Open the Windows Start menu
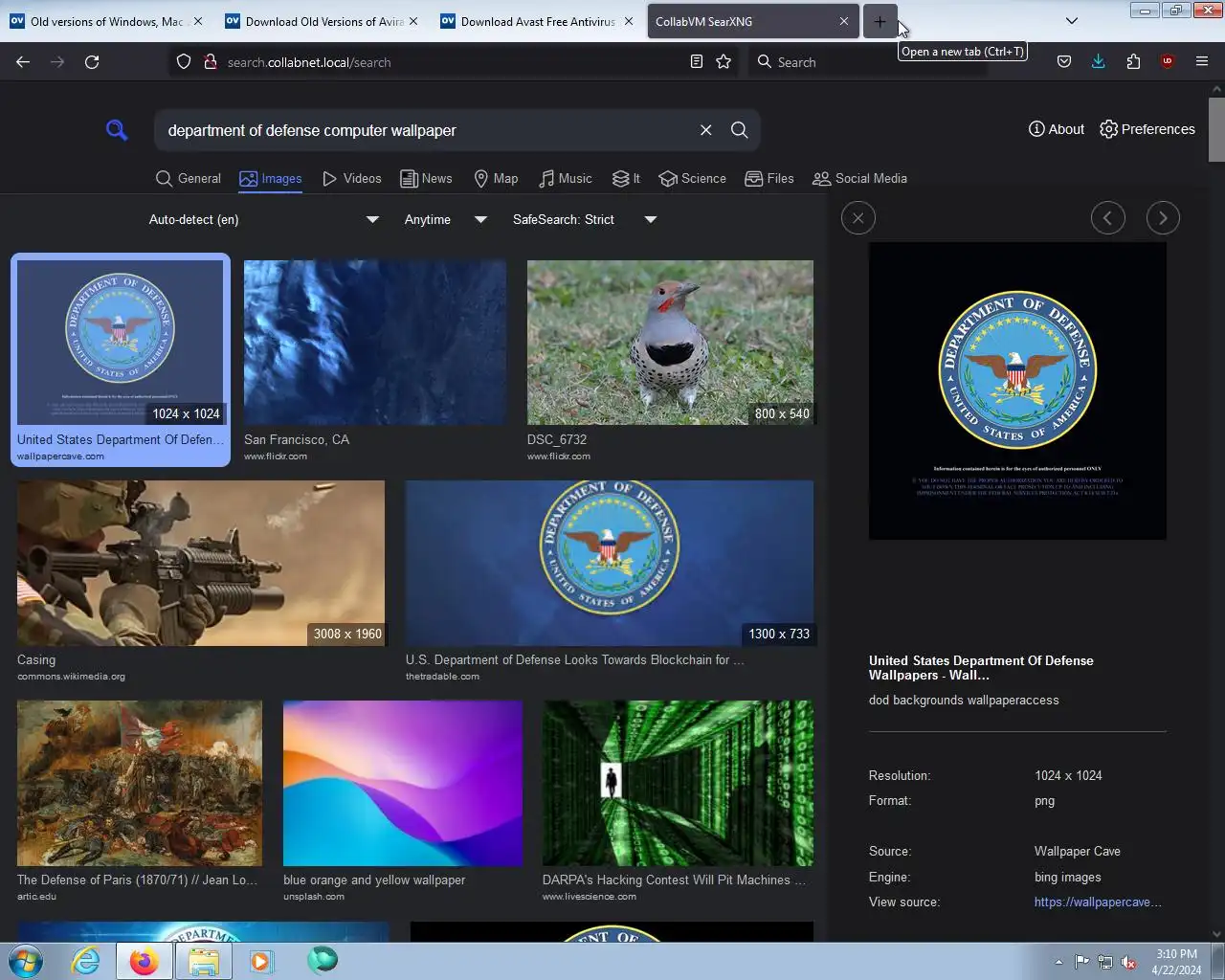The height and width of the screenshot is (980, 1225). pos(26,961)
